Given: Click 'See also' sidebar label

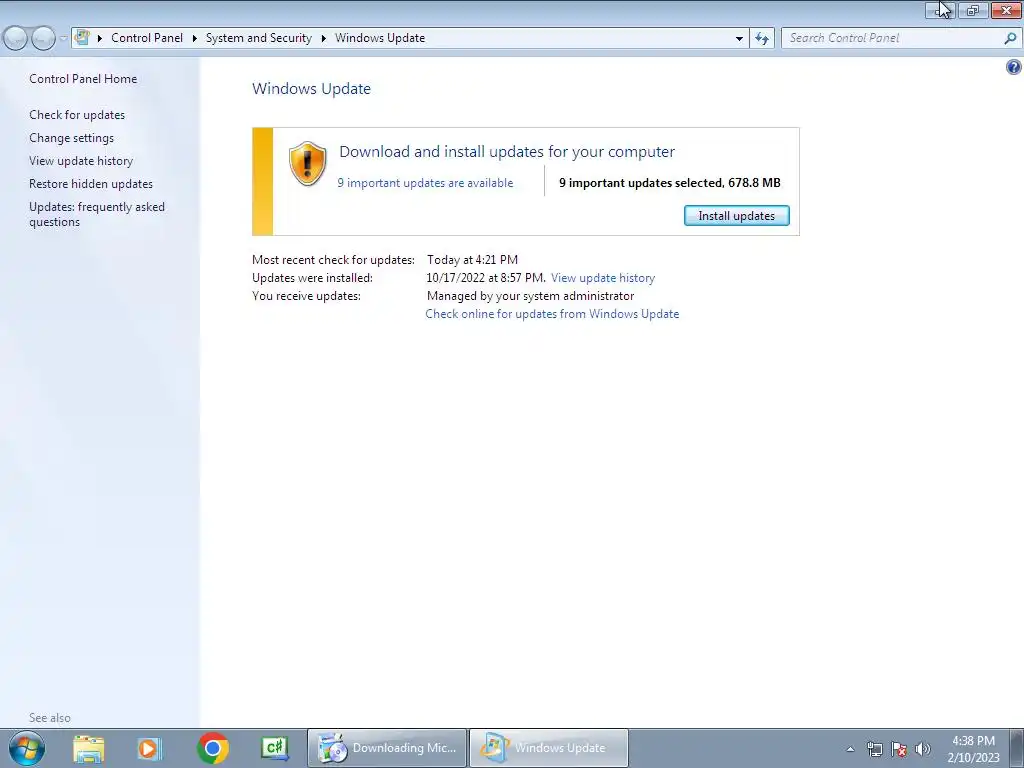Looking at the screenshot, I should (50, 718).
